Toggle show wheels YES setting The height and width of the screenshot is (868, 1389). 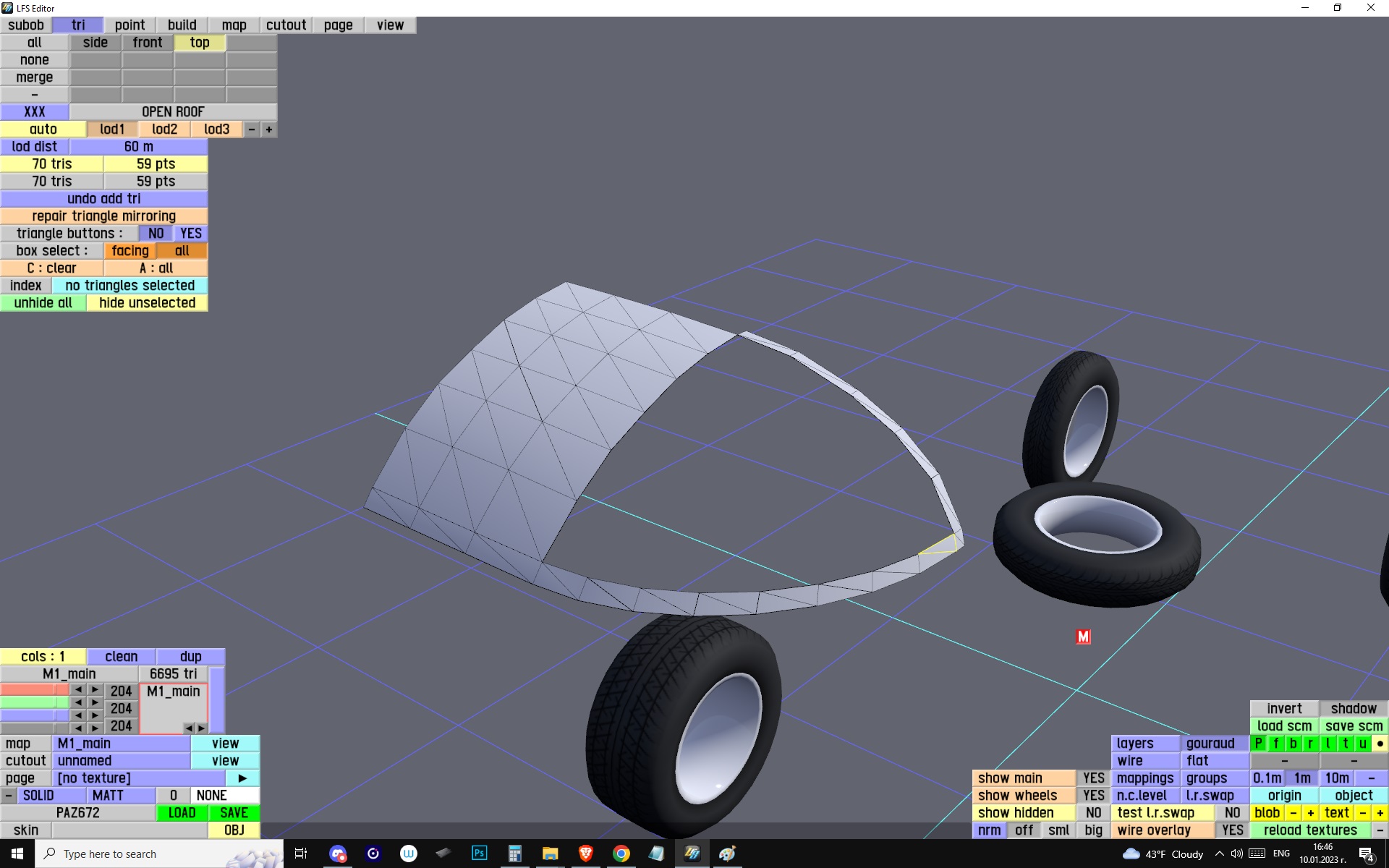1093,796
